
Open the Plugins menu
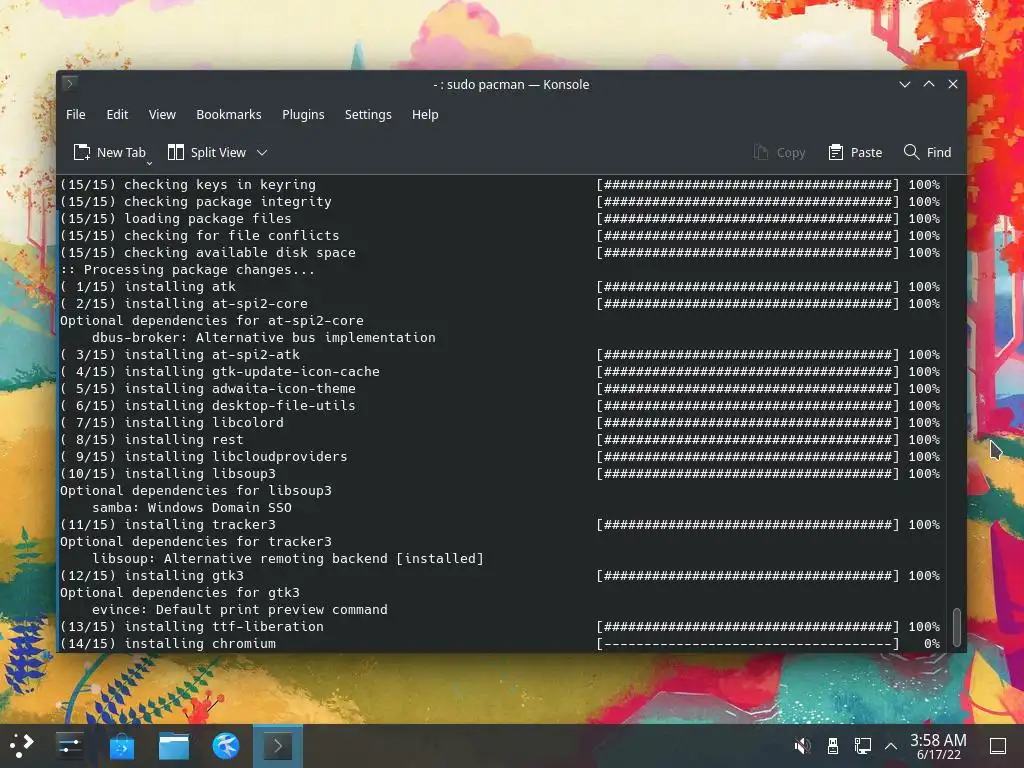pyautogui.click(x=303, y=114)
